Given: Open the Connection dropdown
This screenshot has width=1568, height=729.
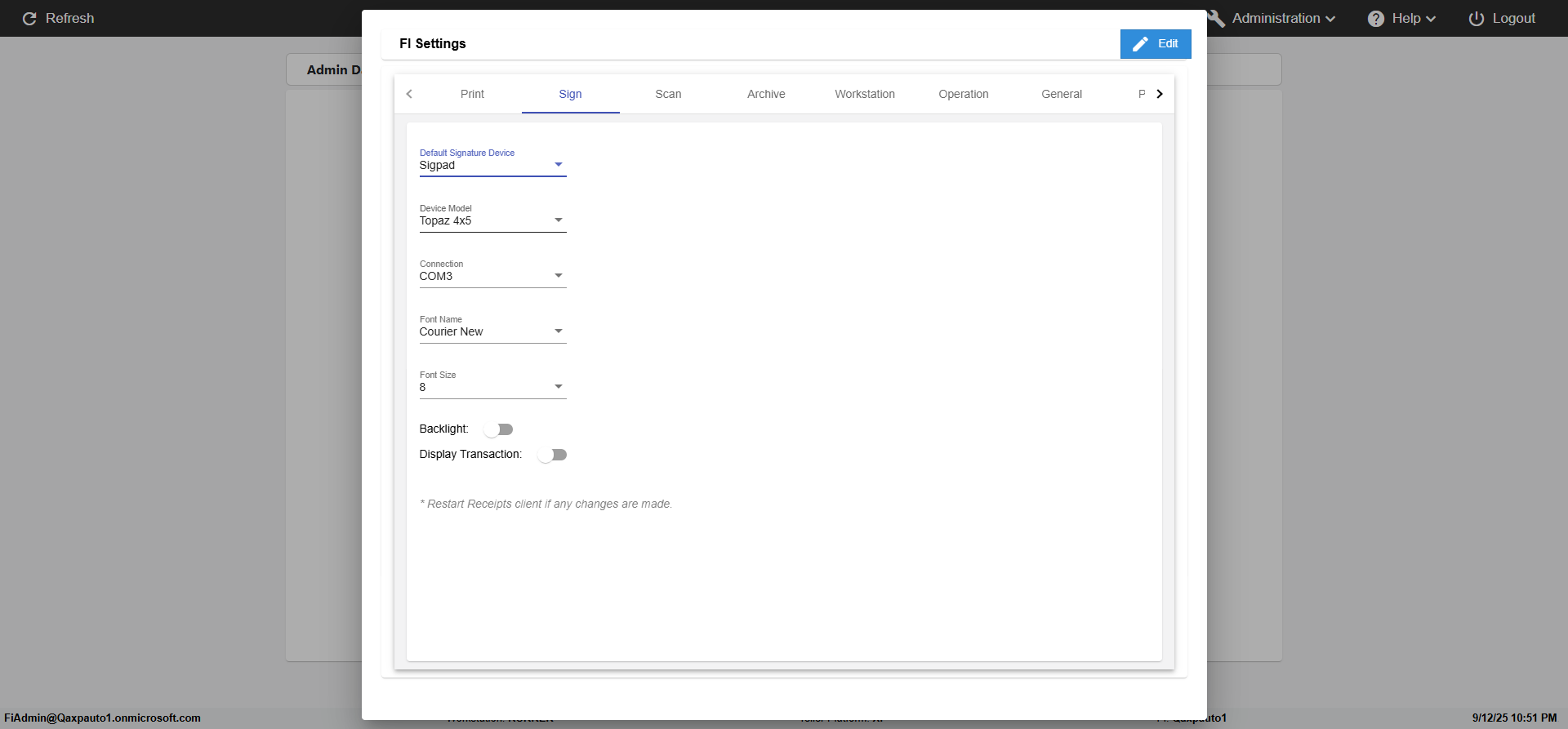Looking at the screenshot, I should (492, 276).
